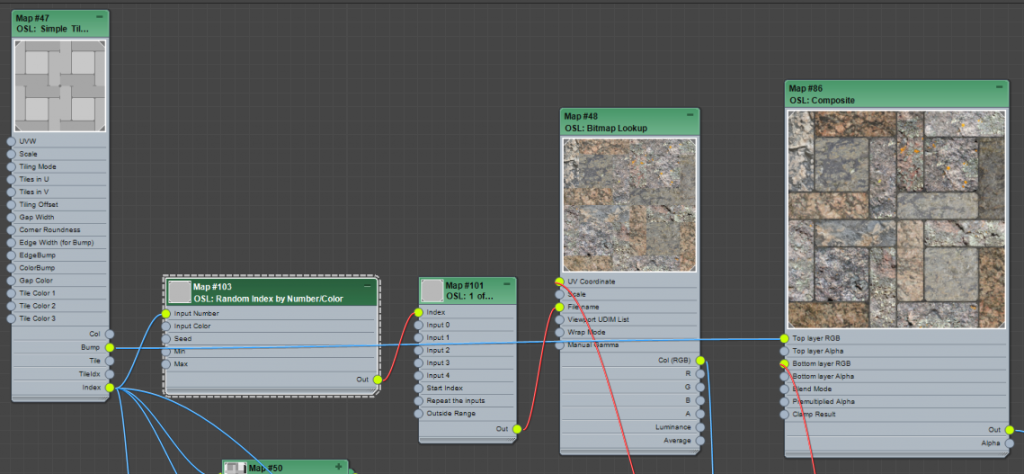Screen dimensions: 1024x474
Task: Click the Alpha output socket on Map #86
Action: coord(1009,442)
